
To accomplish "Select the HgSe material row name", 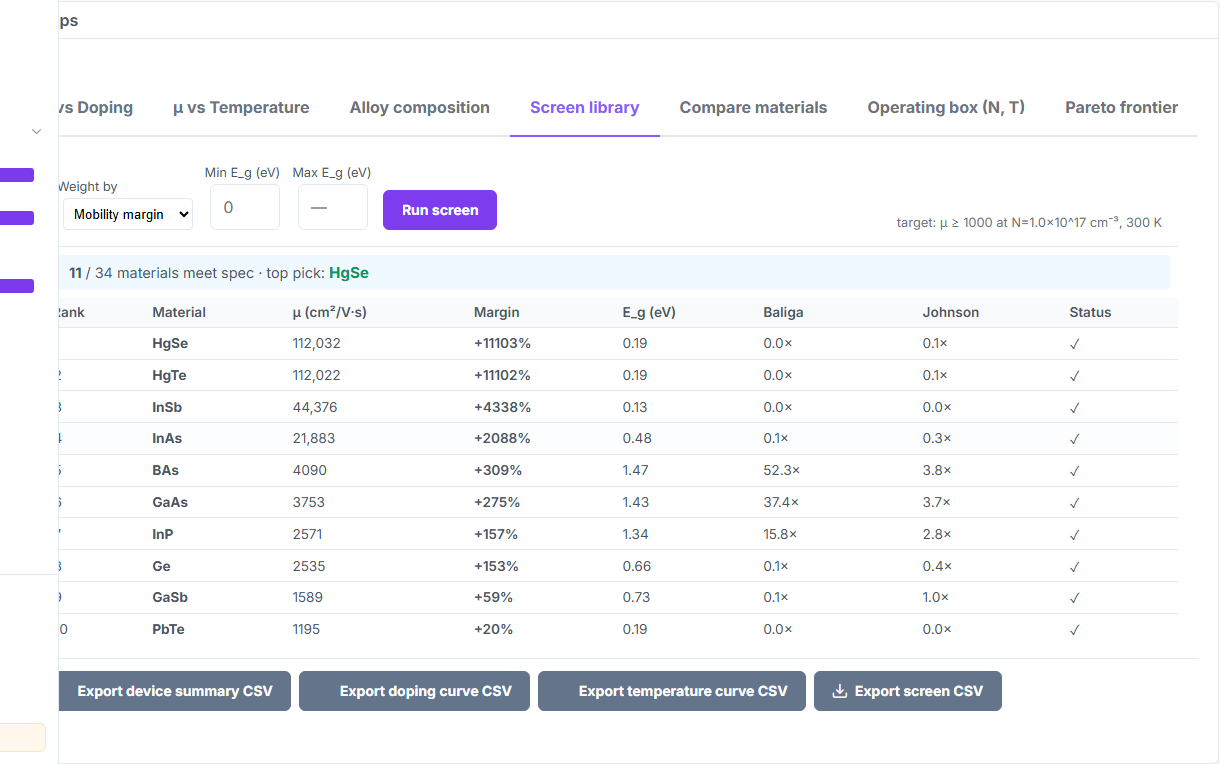I will [170, 343].
